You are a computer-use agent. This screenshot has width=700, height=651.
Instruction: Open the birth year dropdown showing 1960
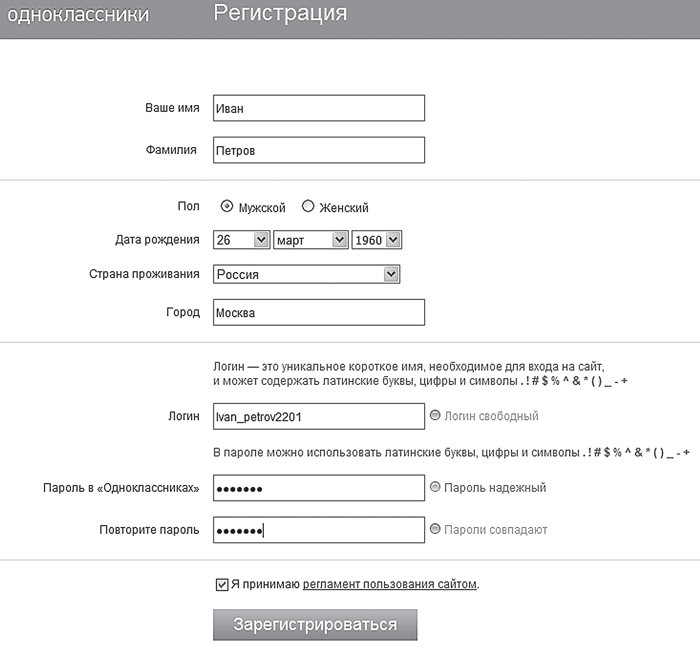tap(377, 240)
